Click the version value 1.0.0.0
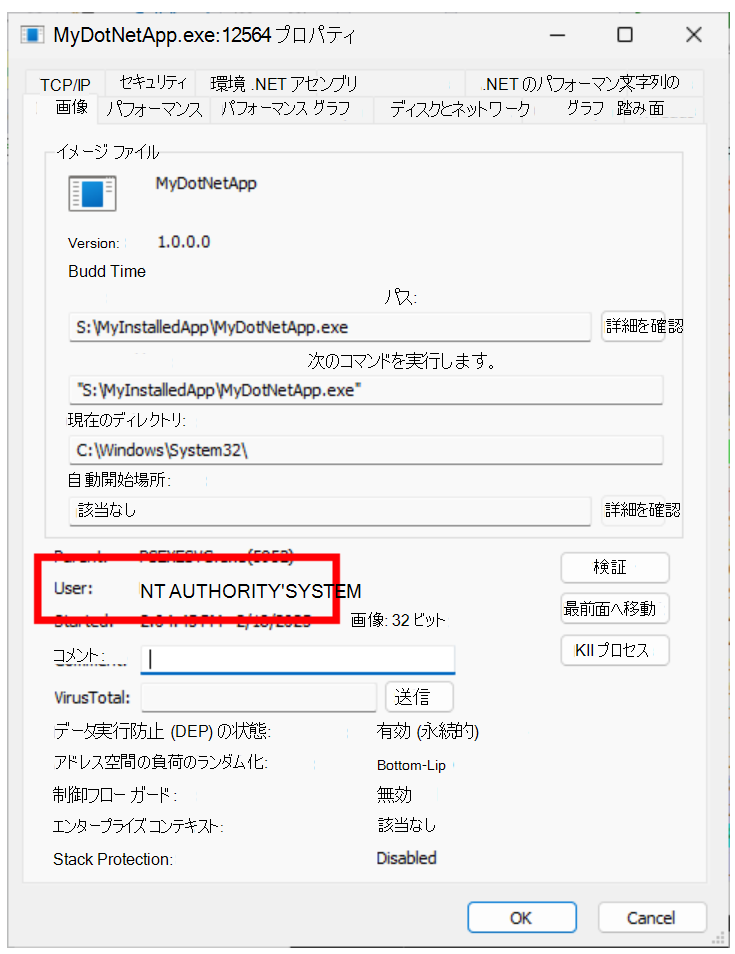The height and width of the screenshot is (954, 735). point(184,242)
